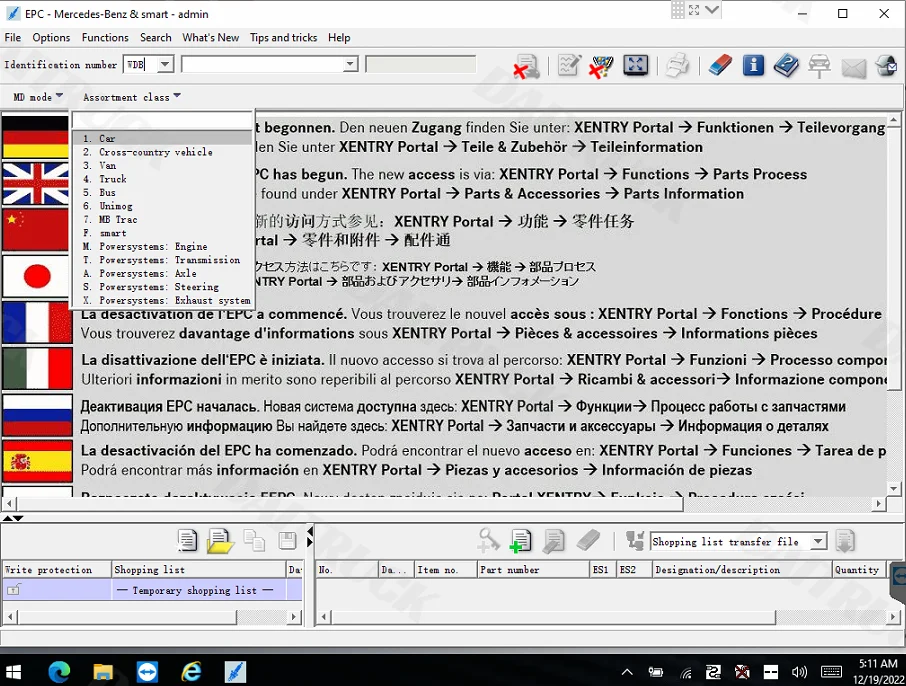Create a new shopping list icon
The width and height of the screenshot is (906, 686).
click(187, 541)
